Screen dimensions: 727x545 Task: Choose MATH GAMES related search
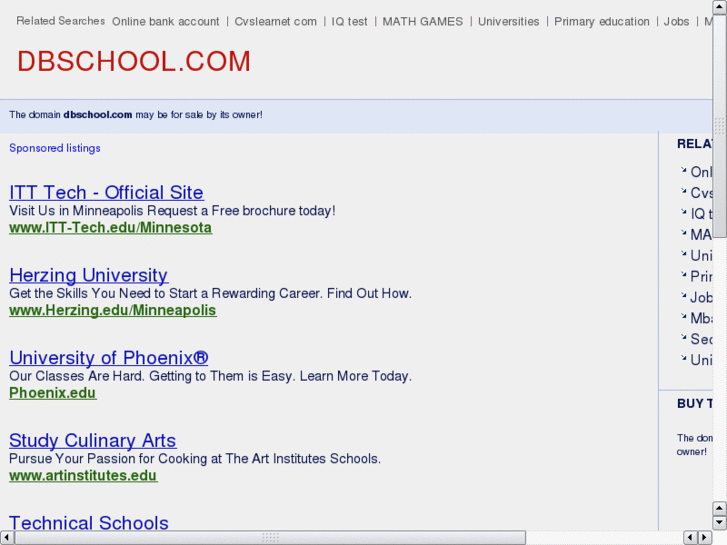pyautogui.click(x=422, y=21)
